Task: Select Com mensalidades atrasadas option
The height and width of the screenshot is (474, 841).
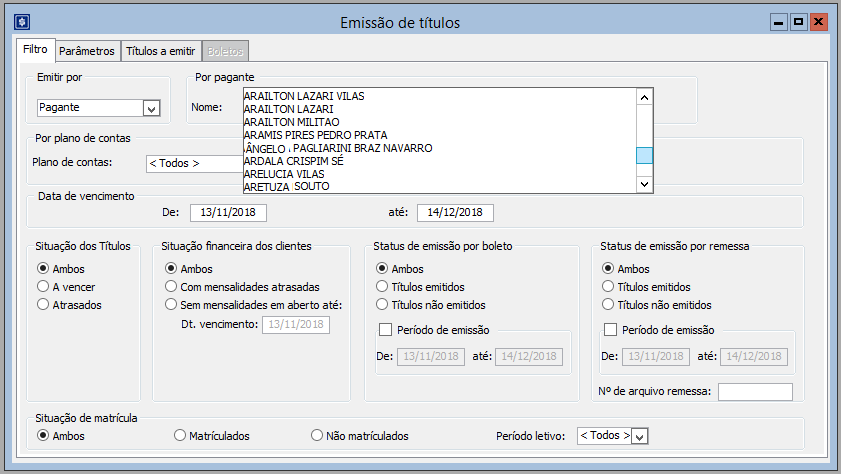Action: tap(172, 286)
